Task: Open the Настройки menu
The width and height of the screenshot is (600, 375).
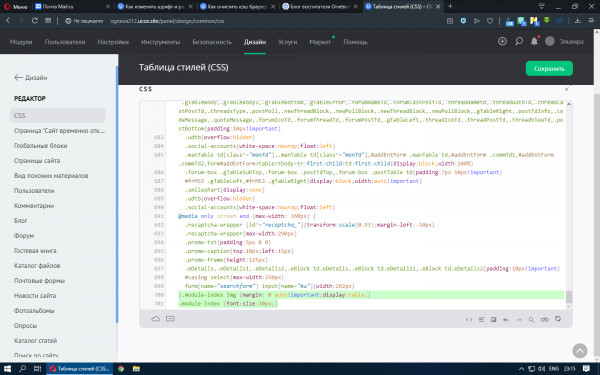Action: tap(113, 42)
